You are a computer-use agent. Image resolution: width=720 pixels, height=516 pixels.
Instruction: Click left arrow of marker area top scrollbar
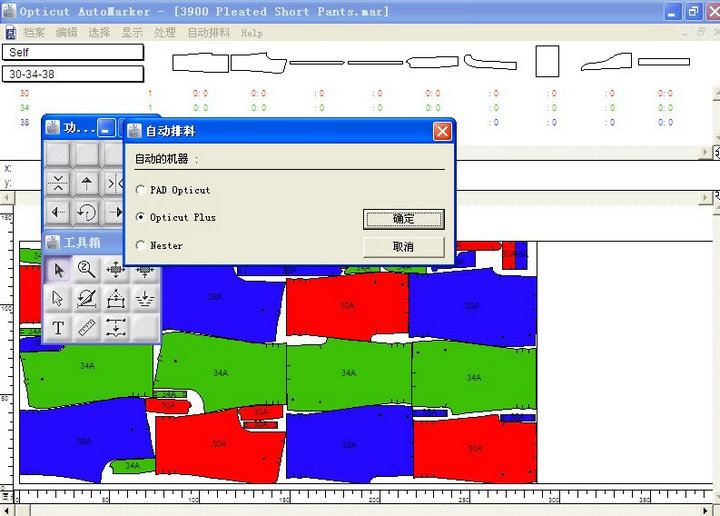coord(6,198)
